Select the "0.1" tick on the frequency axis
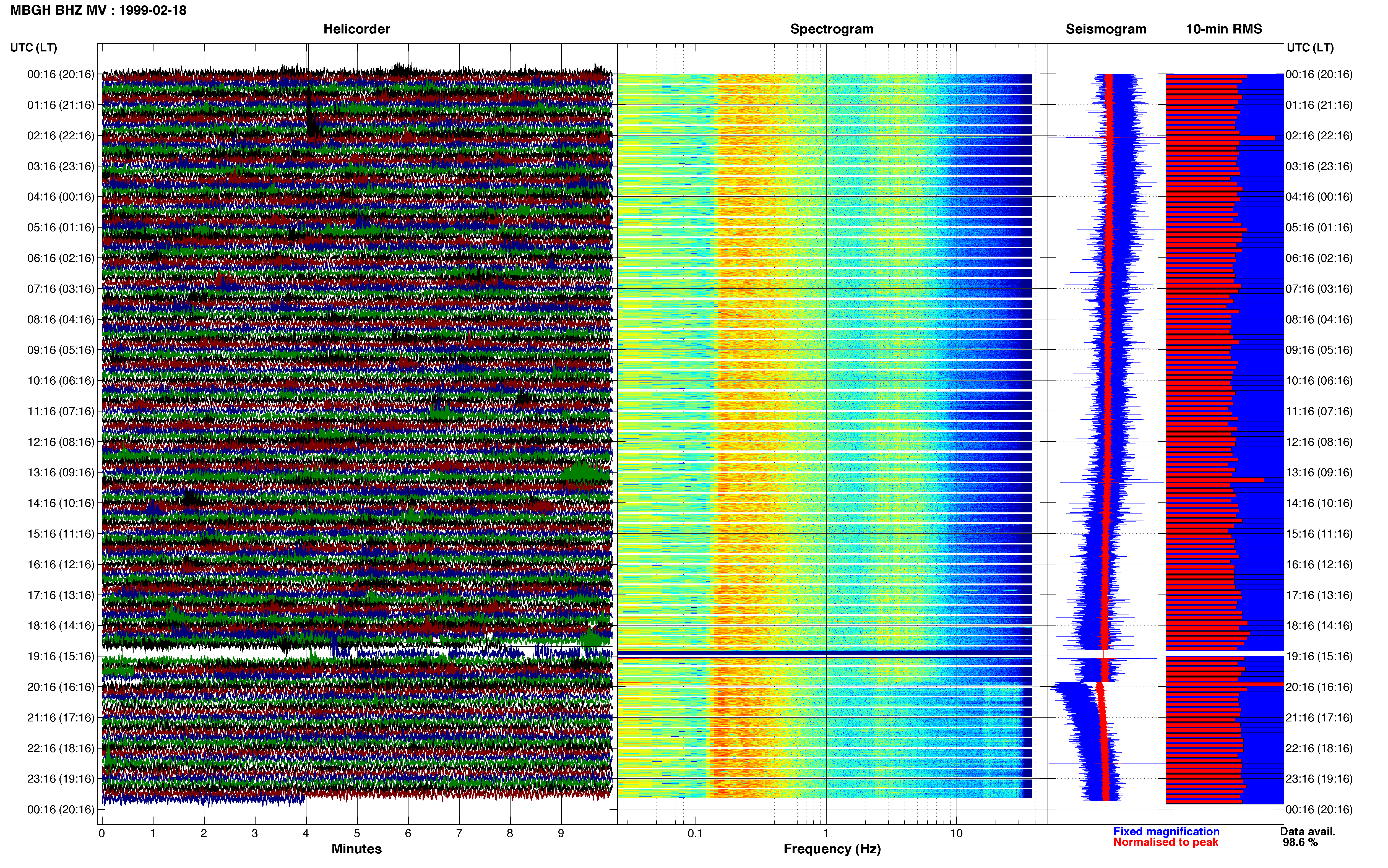 tap(695, 833)
